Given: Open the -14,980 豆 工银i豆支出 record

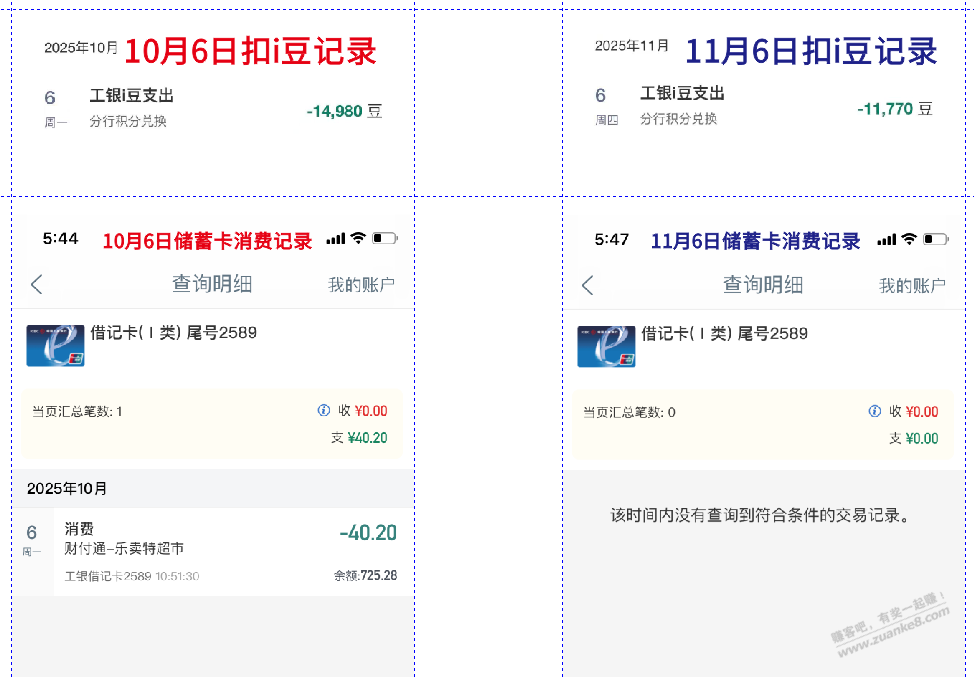Looking at the screenshot, I should coord(212,108).
